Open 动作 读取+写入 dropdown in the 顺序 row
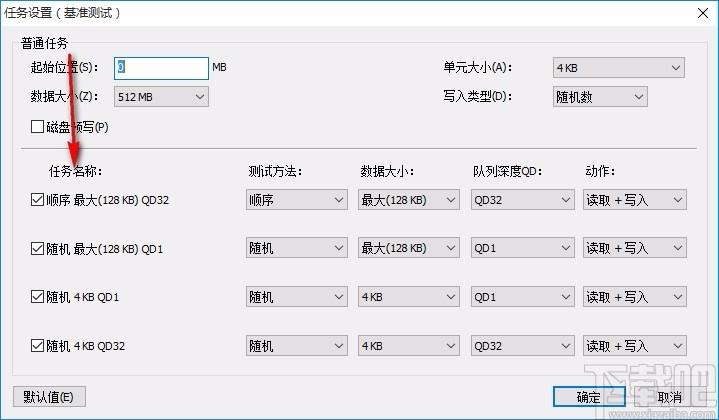The image size is (719, 420). (635, 200)
